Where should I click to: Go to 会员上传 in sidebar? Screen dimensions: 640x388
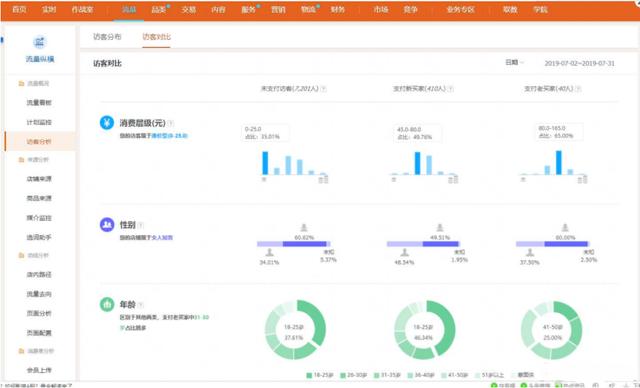coord(39,370)
